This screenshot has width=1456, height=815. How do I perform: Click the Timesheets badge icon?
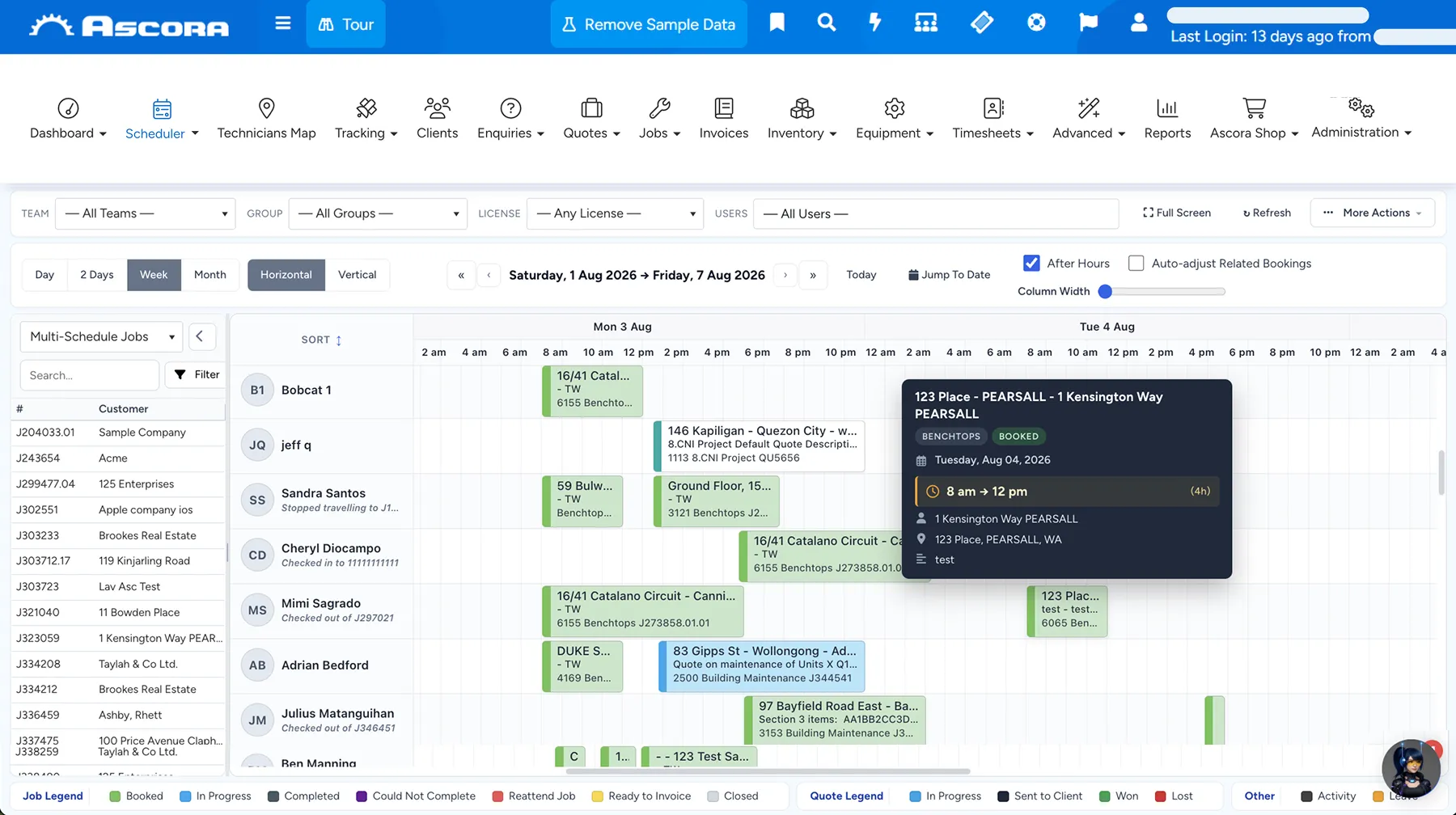pyautogui.click(x=993, y=108)
